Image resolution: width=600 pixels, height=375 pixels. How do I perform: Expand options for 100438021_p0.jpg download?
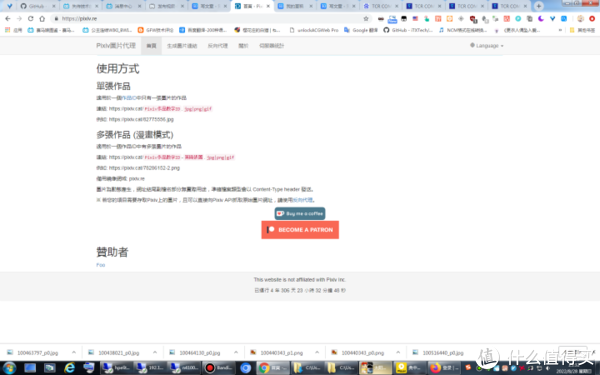(155, 352)
